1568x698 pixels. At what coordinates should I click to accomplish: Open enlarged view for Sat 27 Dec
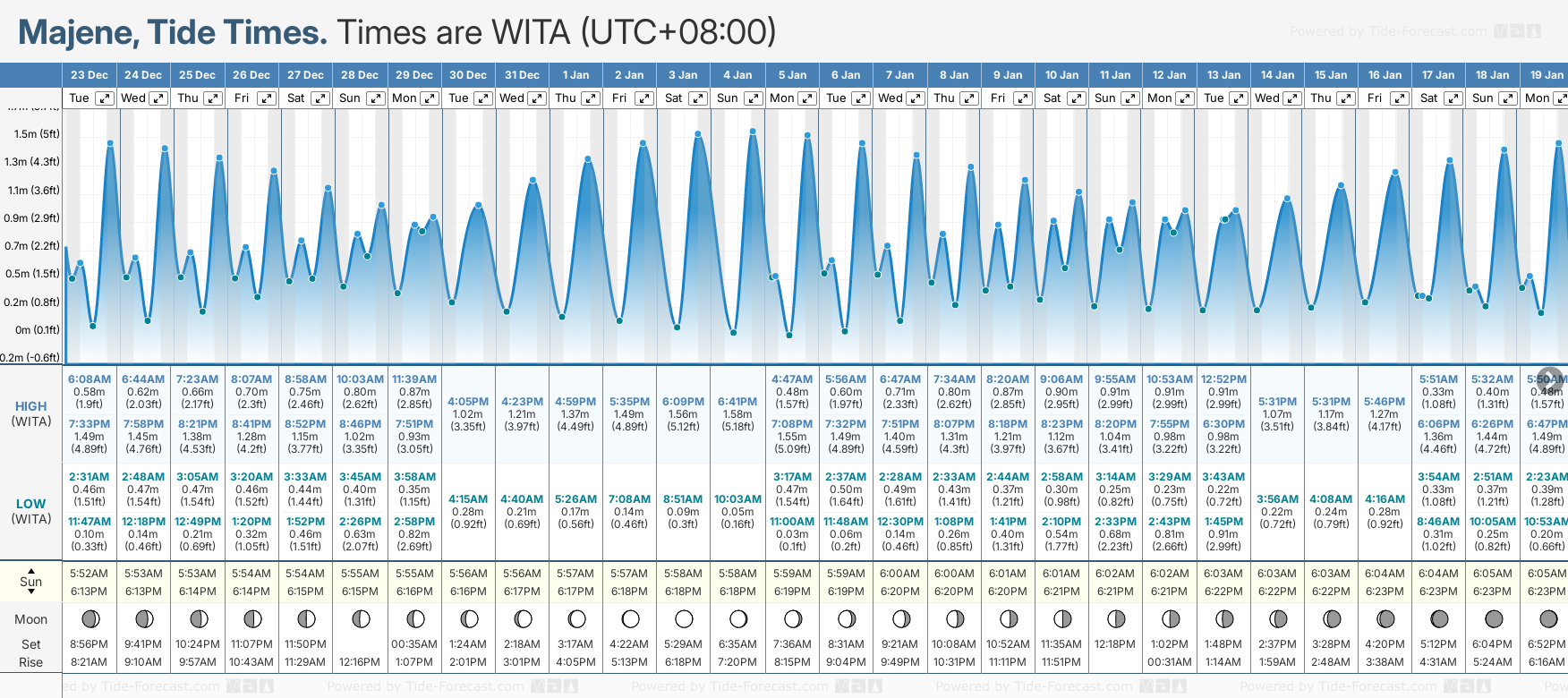coord(320,98)
